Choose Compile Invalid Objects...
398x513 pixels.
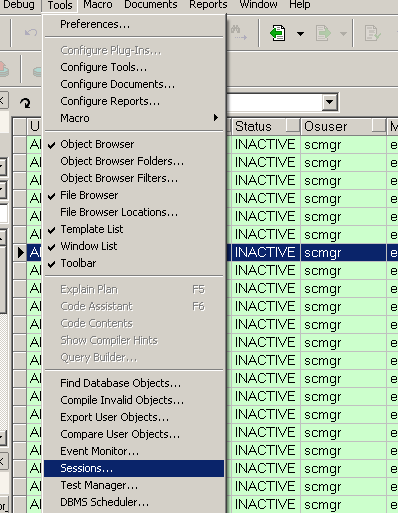pos(134,400)
